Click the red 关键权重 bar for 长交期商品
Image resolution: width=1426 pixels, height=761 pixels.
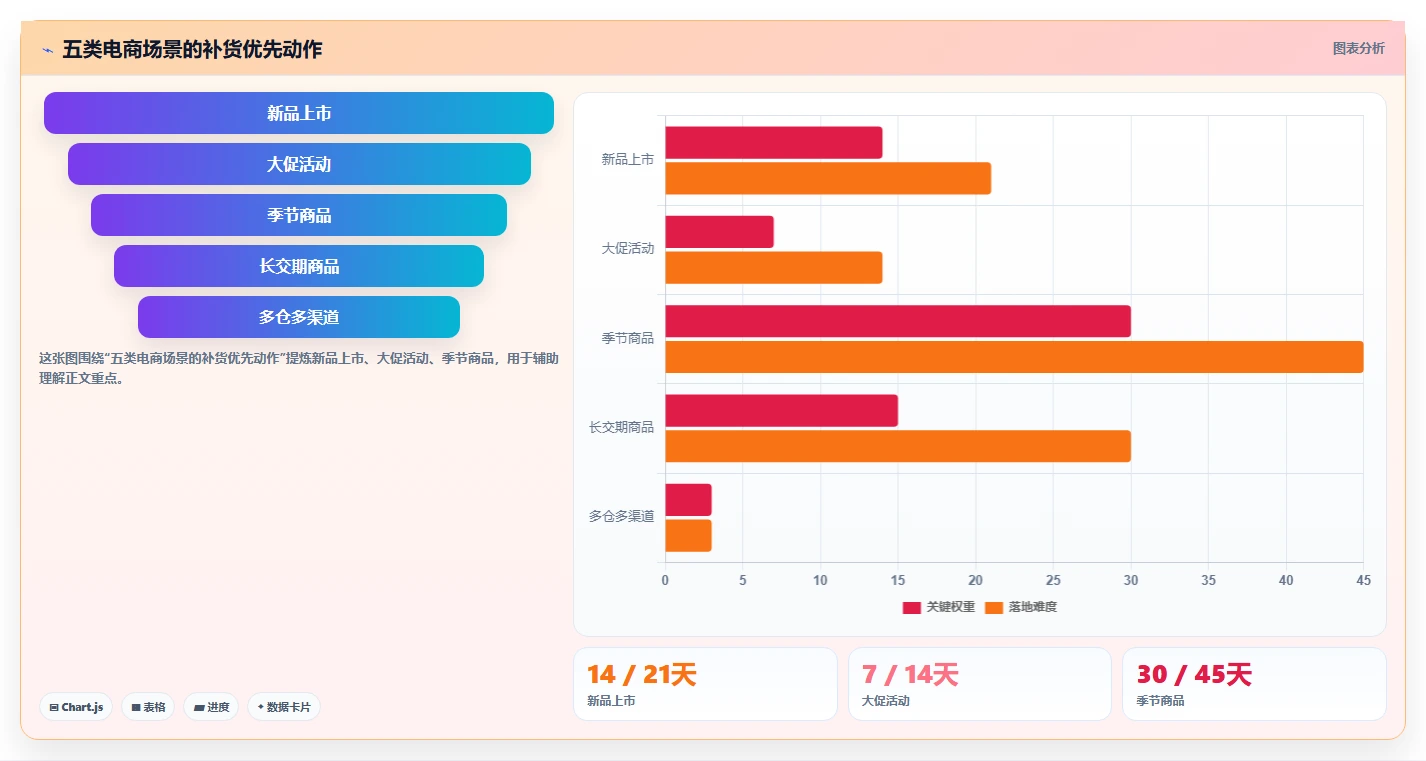[781, 410]
